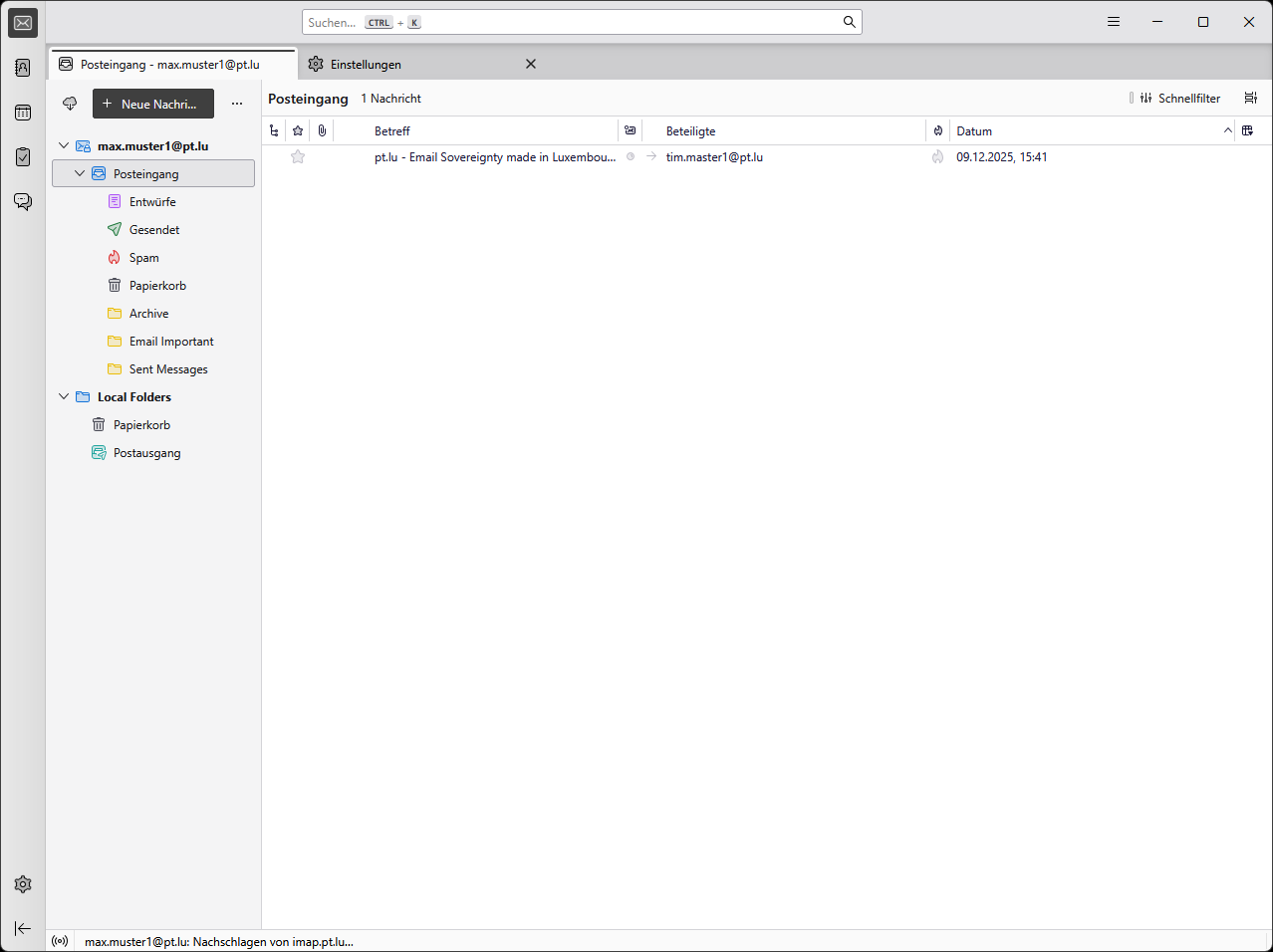This screenshot has width=1273, height=952.
Task: Collapse the spaces toolbar with the arrow icon
Action: (23, 928)
